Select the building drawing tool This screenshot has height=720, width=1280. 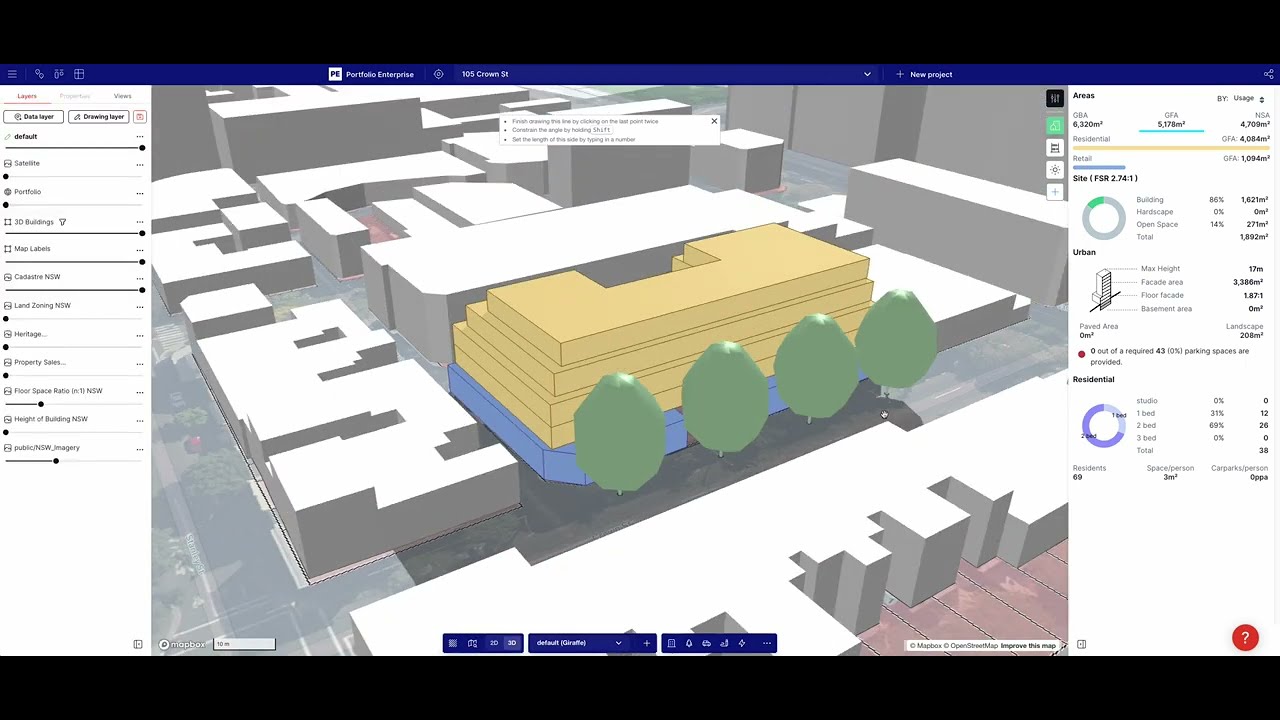[x=671, y=643]
